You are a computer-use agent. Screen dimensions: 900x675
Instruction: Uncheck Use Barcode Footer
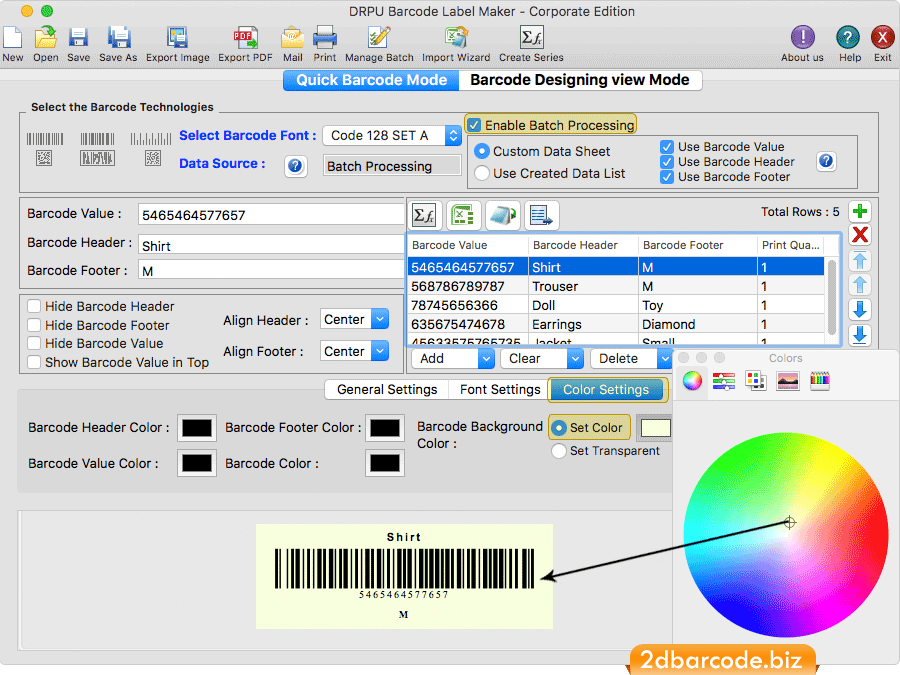point(666,177)
